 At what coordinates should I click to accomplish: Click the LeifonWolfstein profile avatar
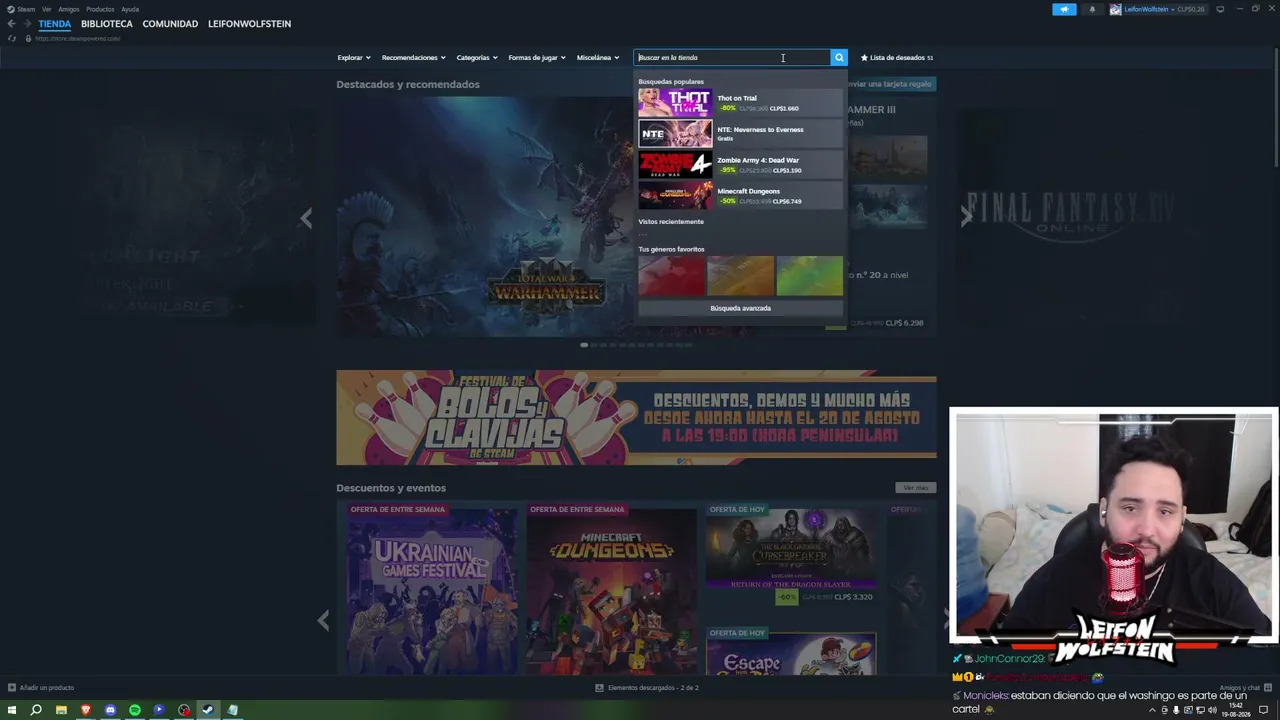[x=1115, y=9]
